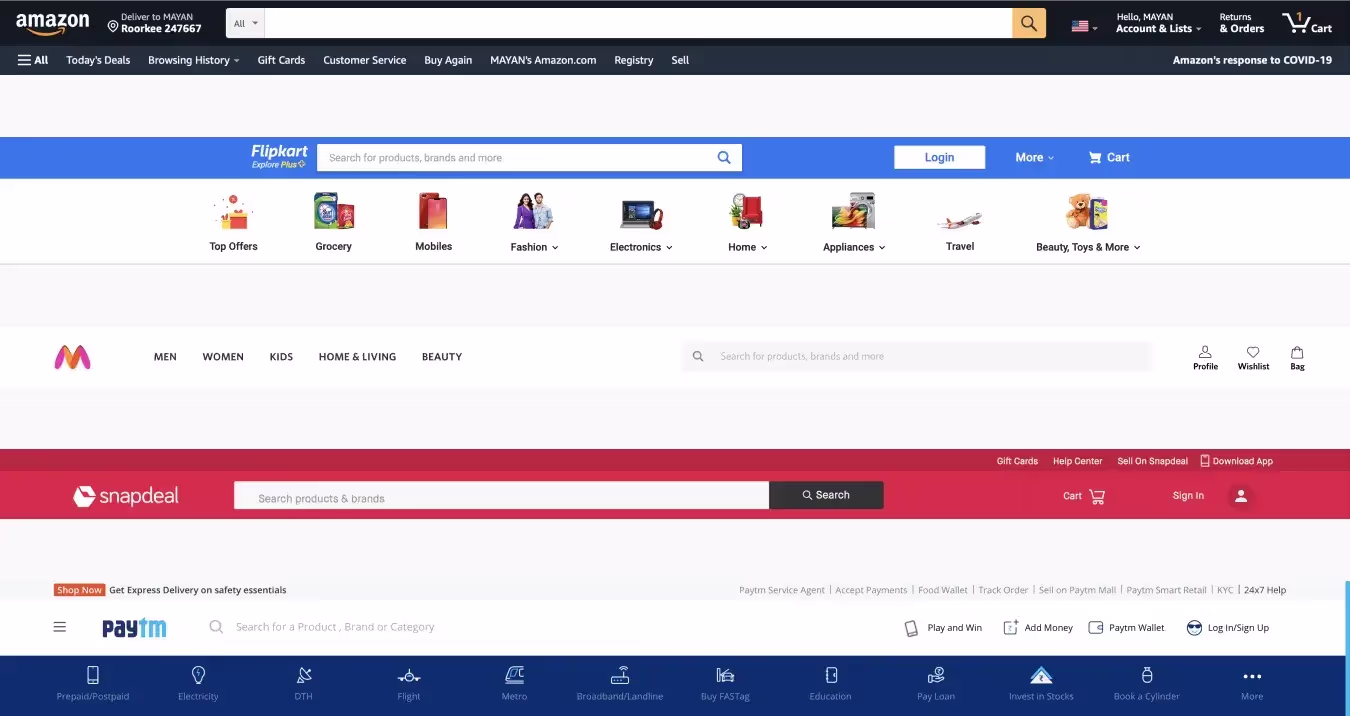
Task: Open Flipkart Grocery category icon
Action: 333,212
